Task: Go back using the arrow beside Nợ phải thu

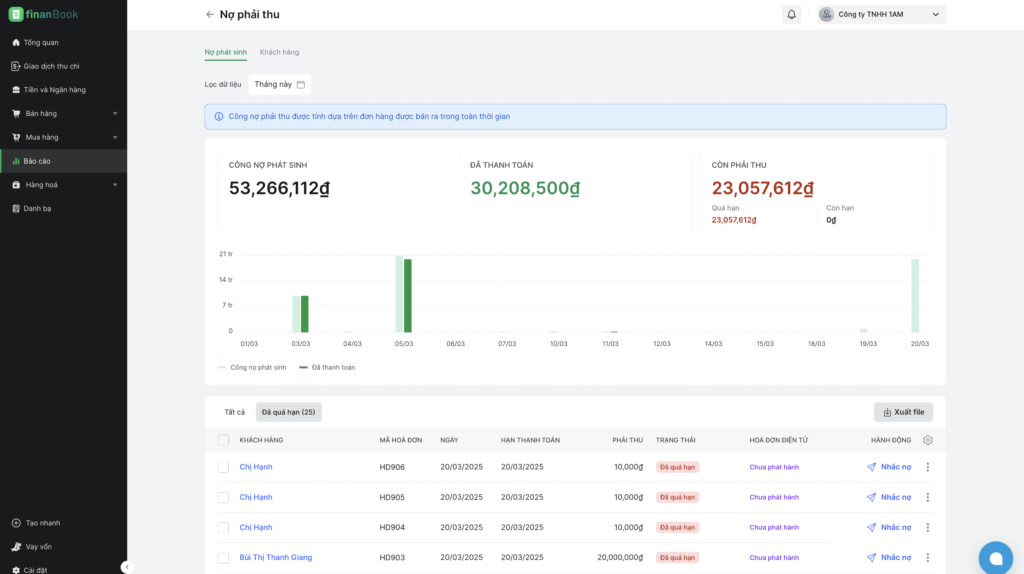Action: (210, 14)
